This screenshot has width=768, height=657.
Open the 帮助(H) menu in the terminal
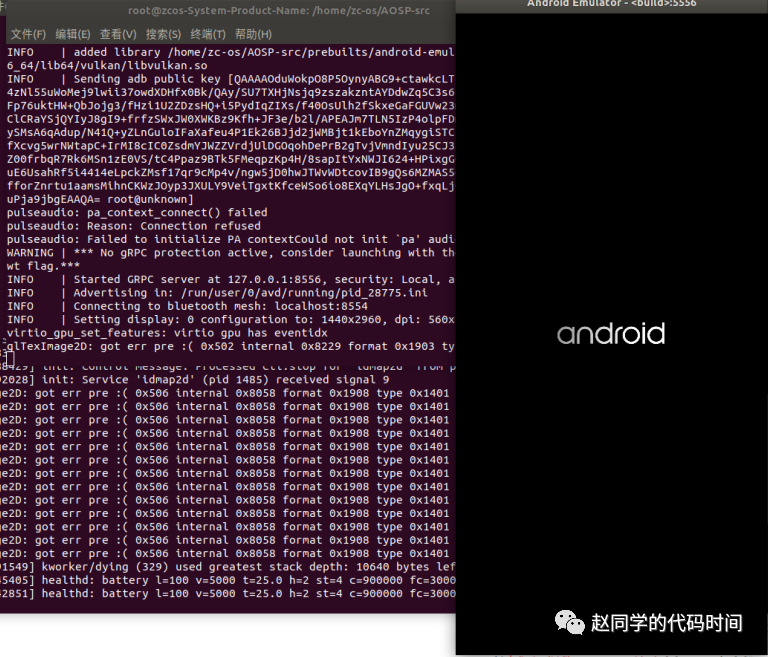click(x=253, y=34)
